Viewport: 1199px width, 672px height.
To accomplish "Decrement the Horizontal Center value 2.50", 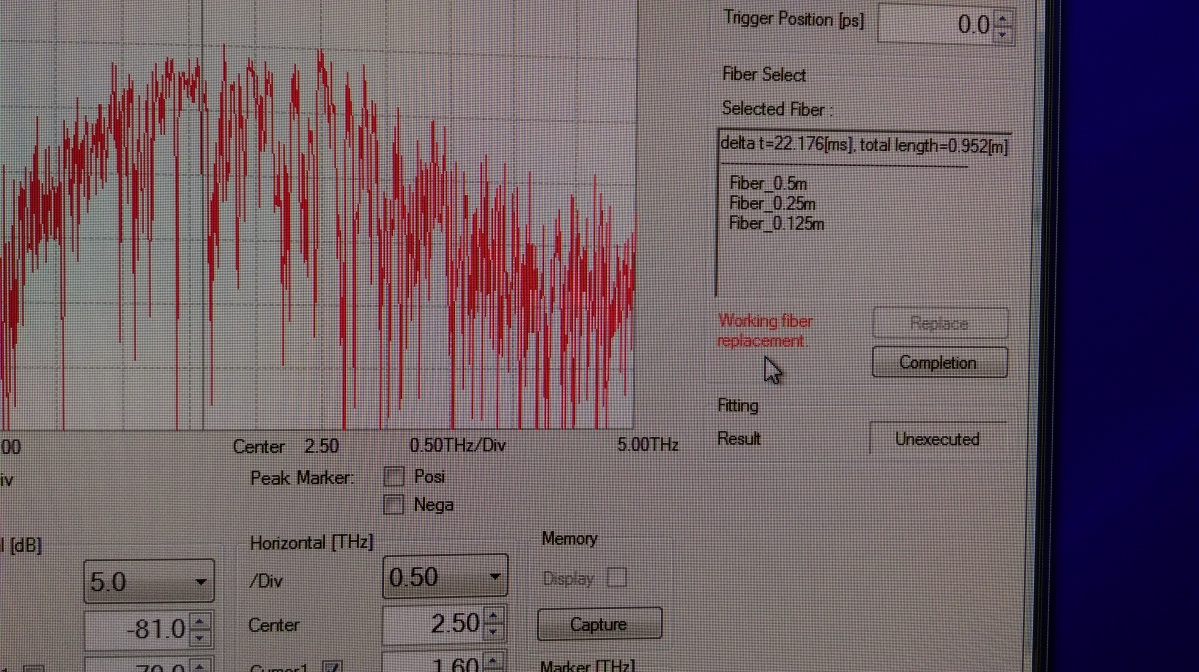I will pos(494,632).
